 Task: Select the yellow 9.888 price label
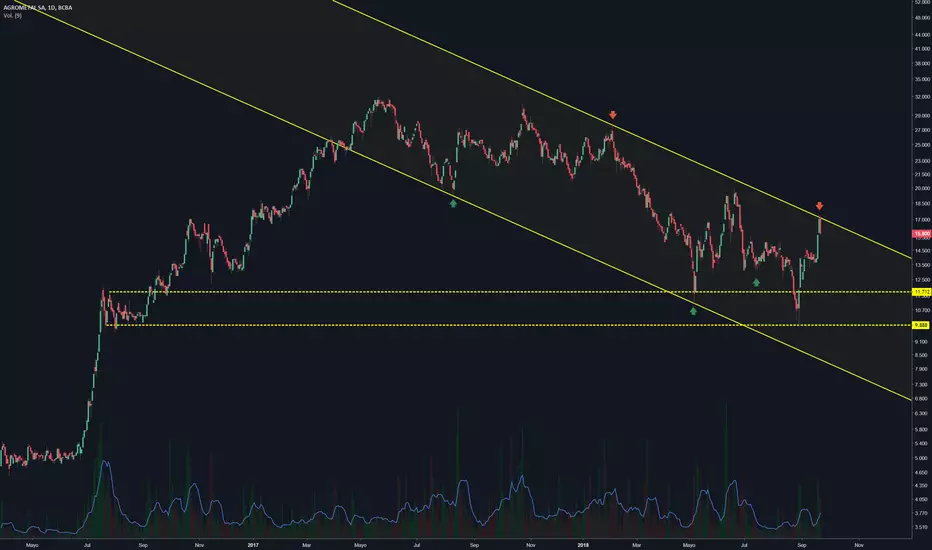[x=921, y=325]
